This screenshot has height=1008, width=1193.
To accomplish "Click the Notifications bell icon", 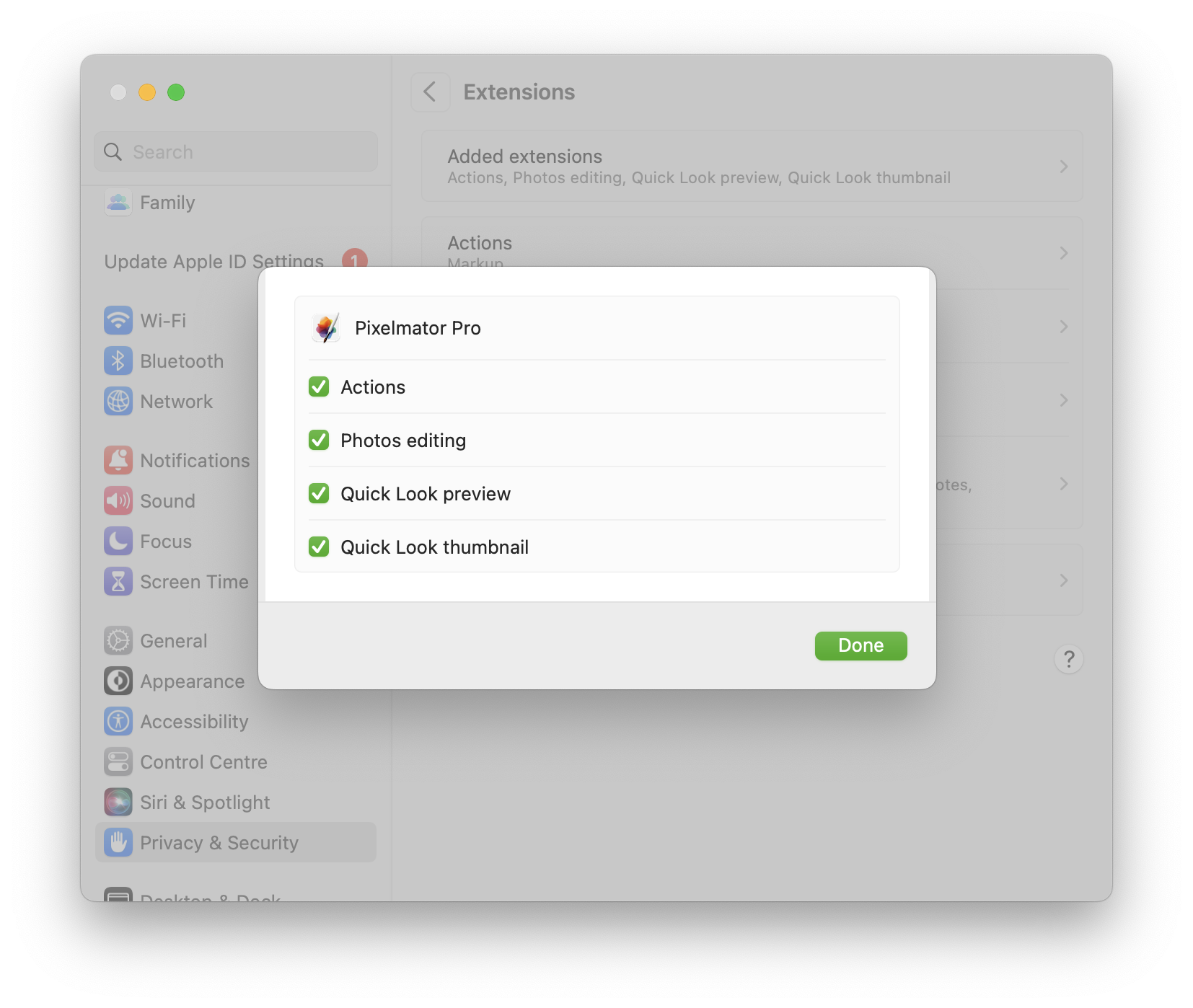I will [118, 460].
